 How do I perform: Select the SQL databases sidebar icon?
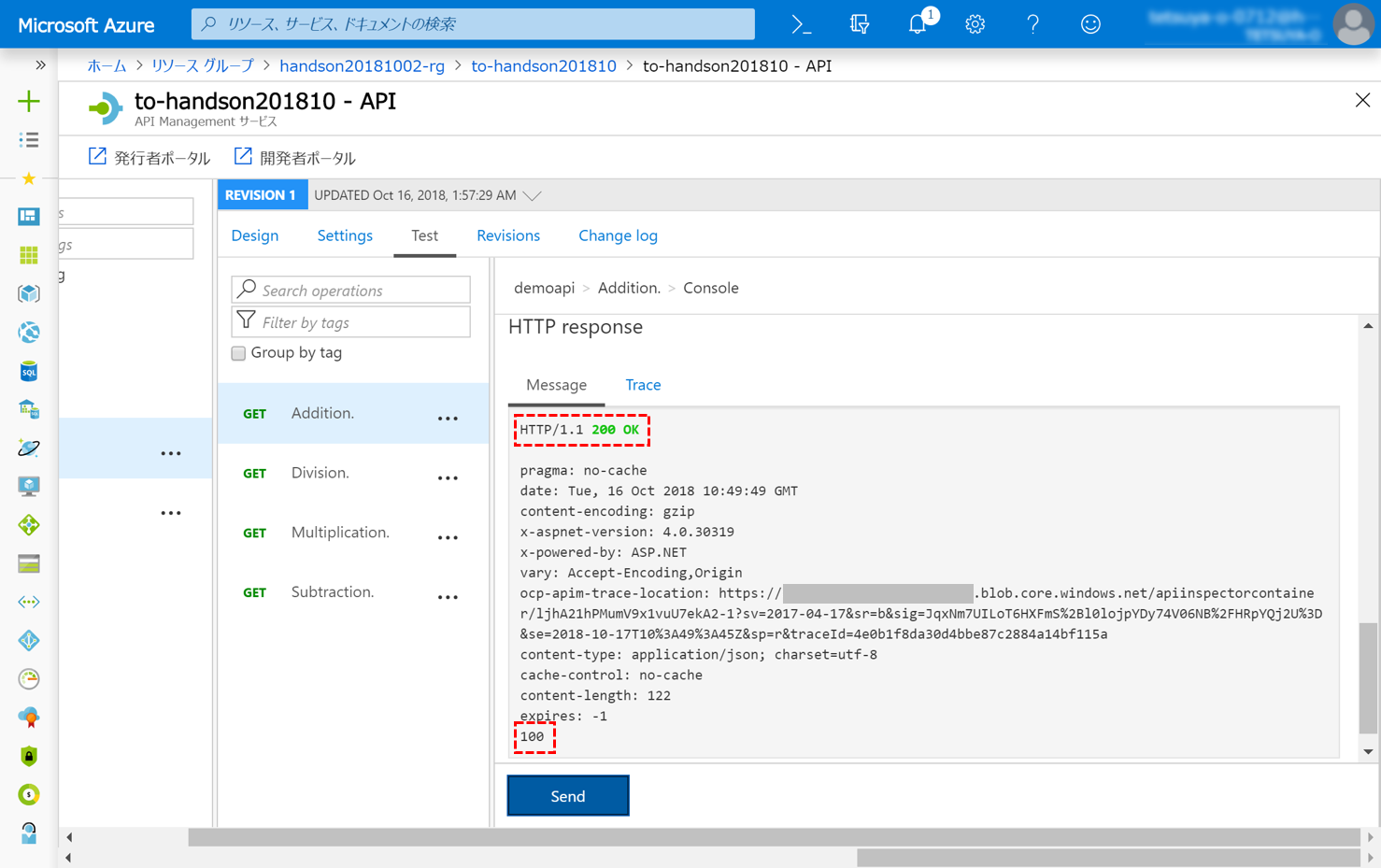coord(28,371)
